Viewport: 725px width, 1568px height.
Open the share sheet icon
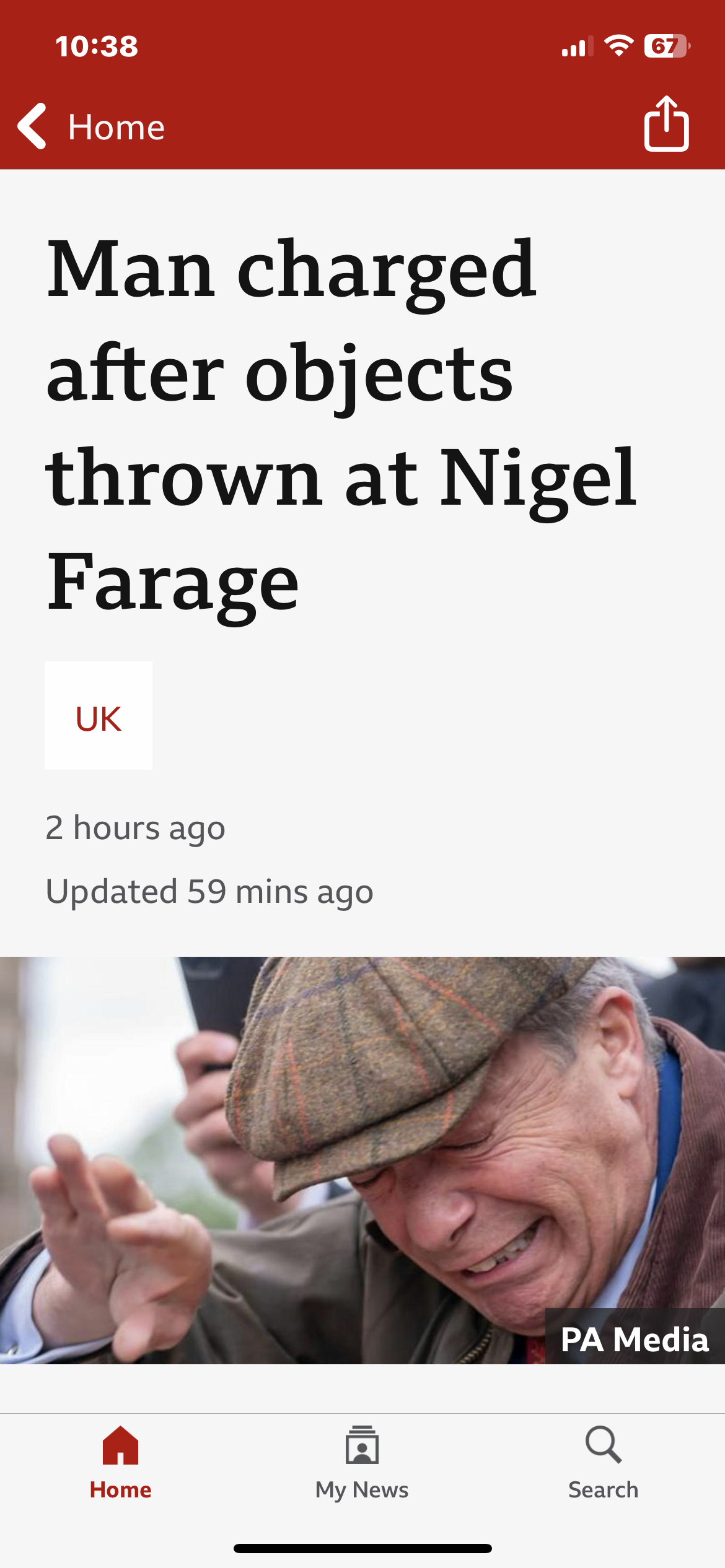[666, 124]
